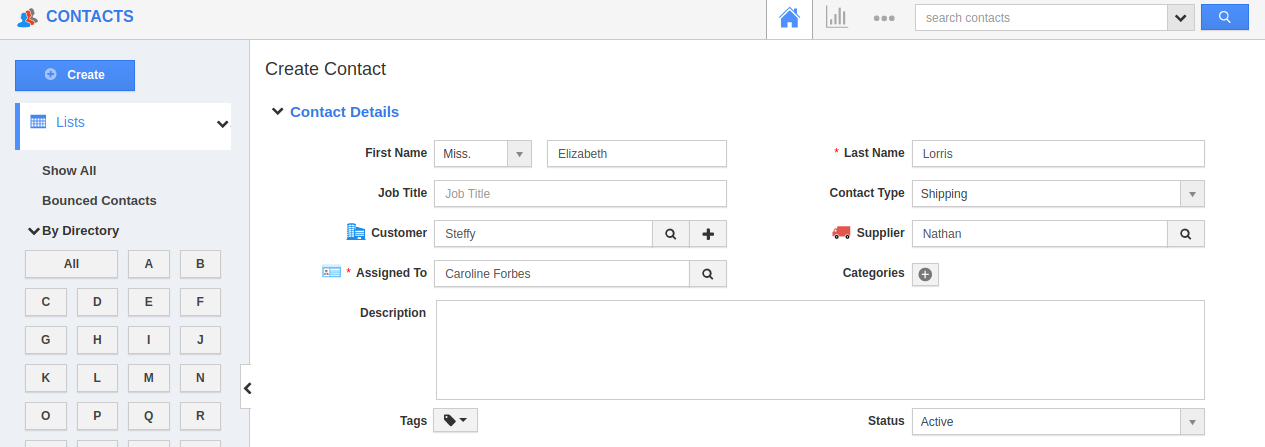The image size is (1265, 447).
Task: Go to the Contacts home icon
Action: pos(789,18)
